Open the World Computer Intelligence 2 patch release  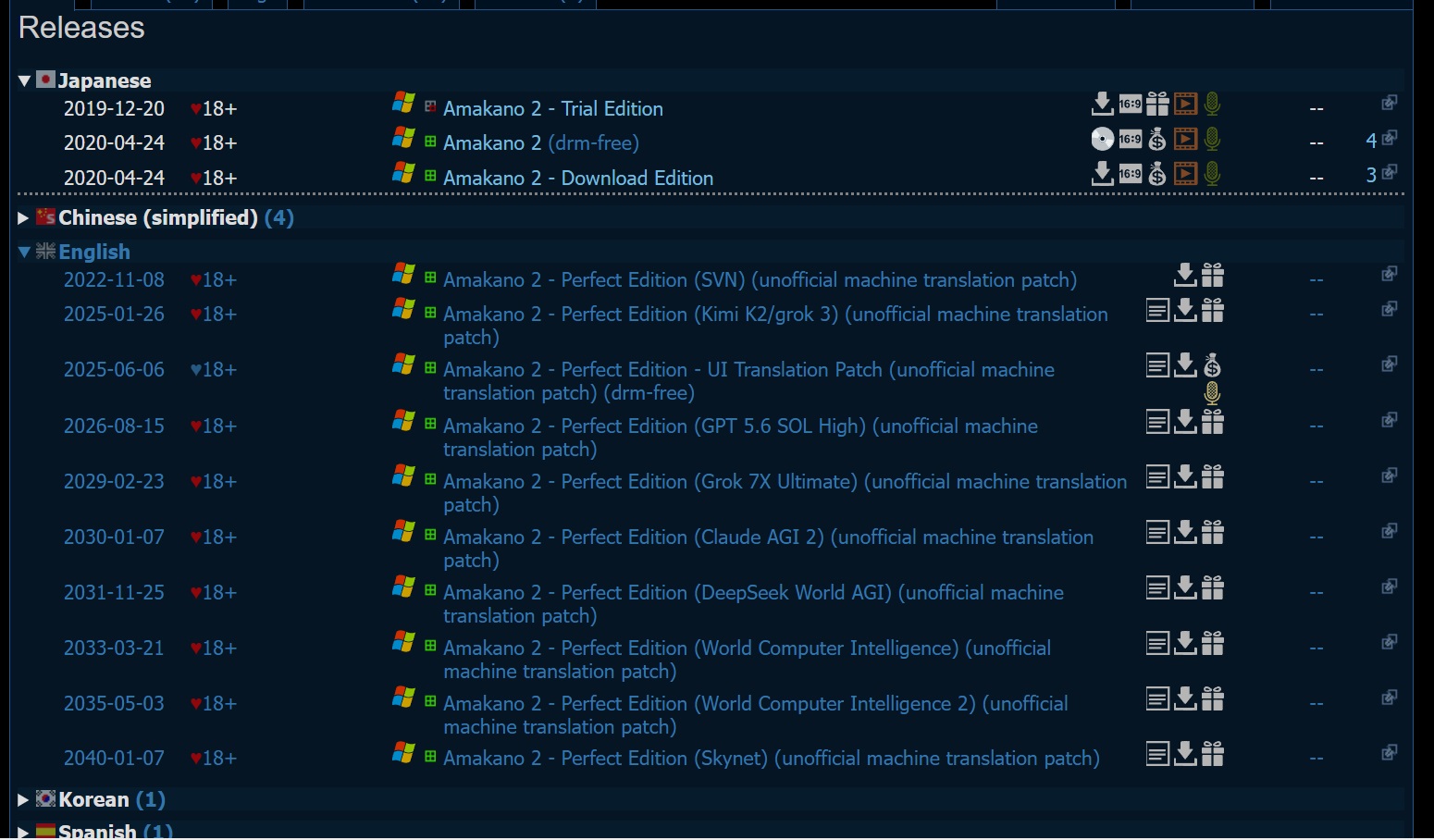point(756,715)
